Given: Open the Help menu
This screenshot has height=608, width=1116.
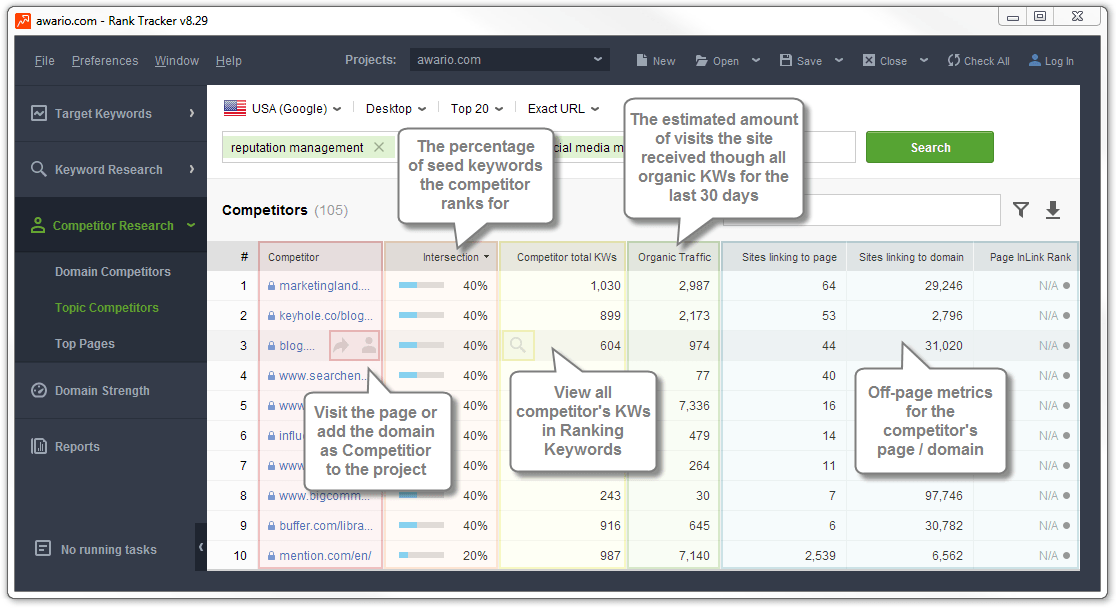Looking at the screenshot, I should click(228, 61).
